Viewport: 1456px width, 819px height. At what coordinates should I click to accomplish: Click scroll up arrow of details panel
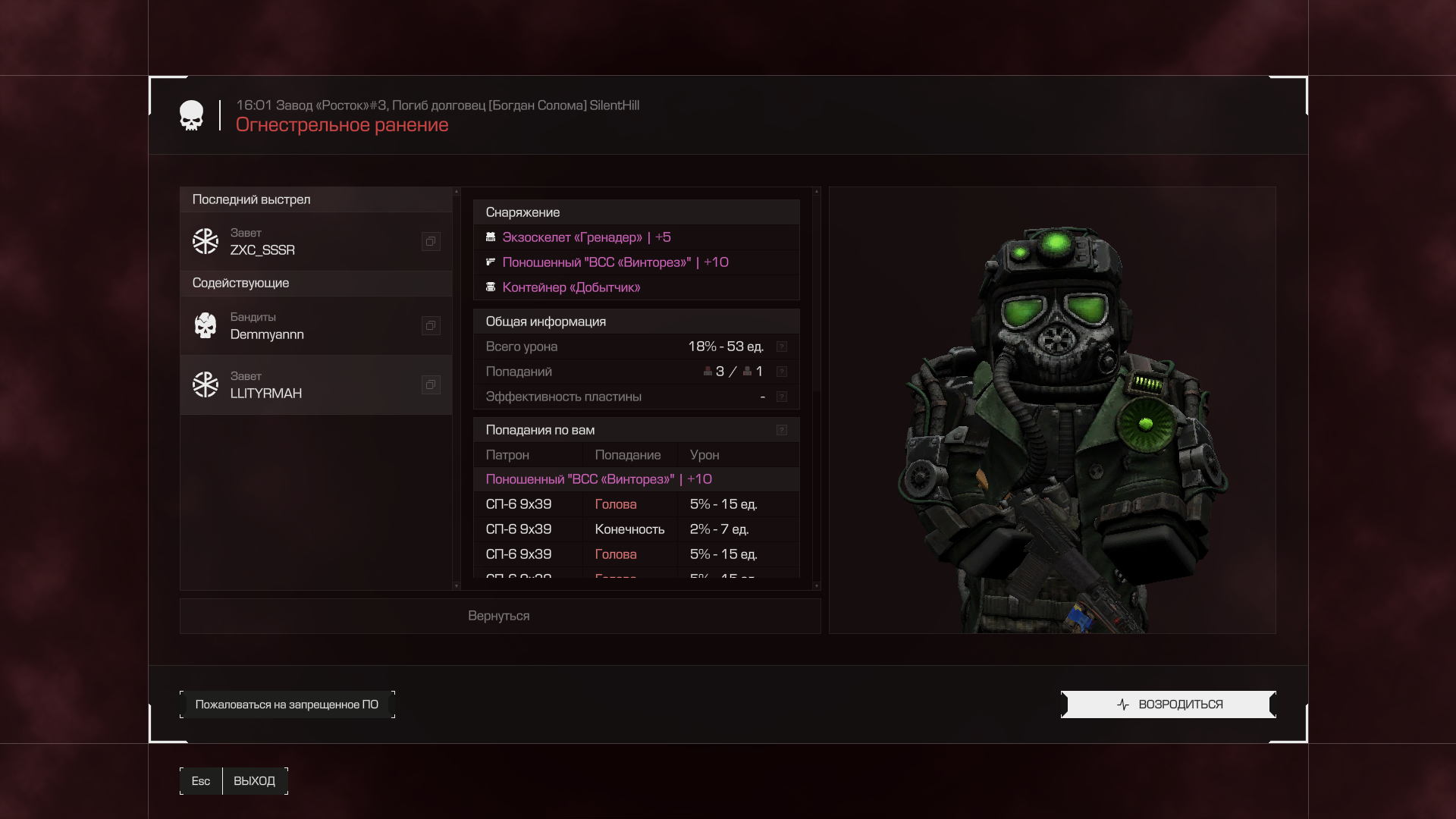click(x=816, y=191)
